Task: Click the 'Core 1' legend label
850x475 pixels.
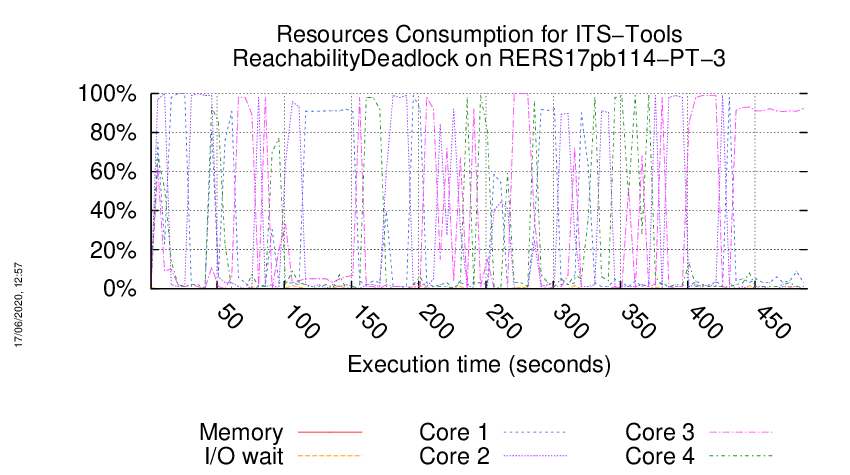Action: [x=454, y=432]
